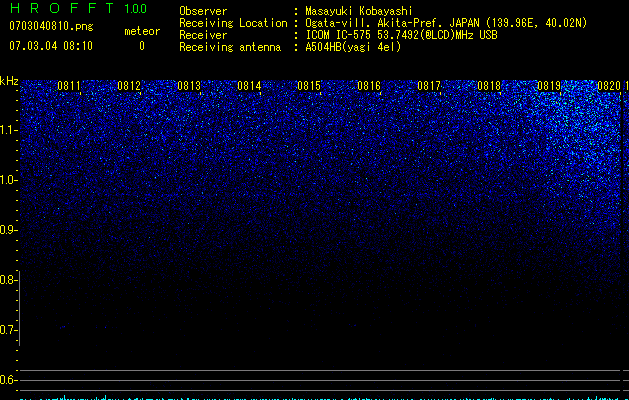The height and width of the screenshot is (400, 629).
Task: Click the 0.7 kHz axis tick label
Action: (8, 330)
